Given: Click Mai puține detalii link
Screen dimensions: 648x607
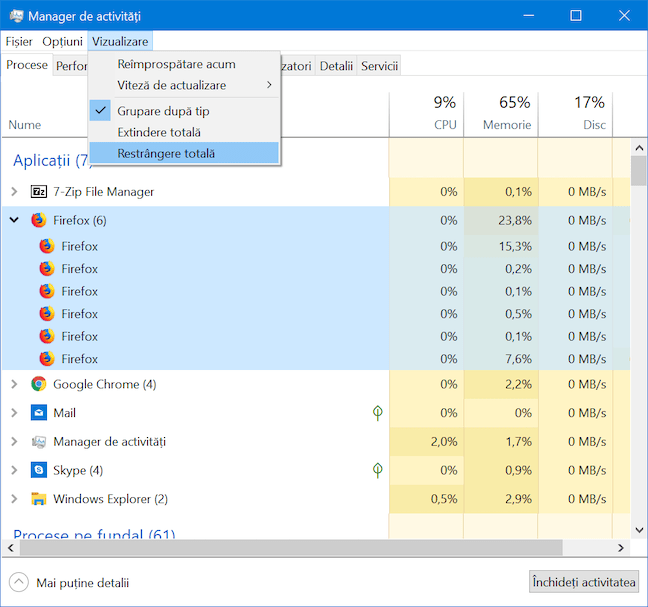Looking at the screenshot, I should pyautogui.click(x=83, y=583).
